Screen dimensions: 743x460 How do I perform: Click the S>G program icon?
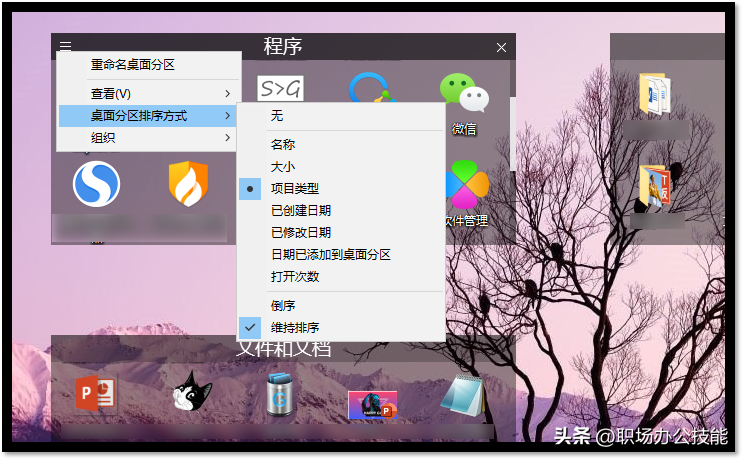point(280,88)
